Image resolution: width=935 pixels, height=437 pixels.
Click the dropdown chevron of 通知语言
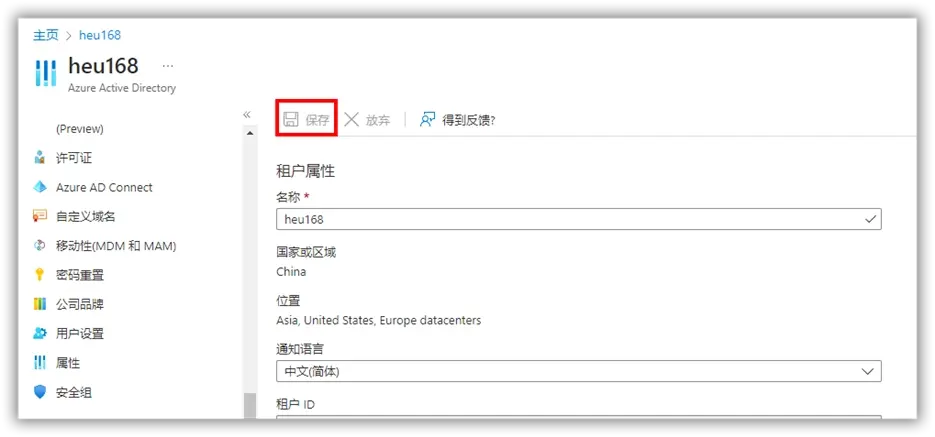[868, 371]
